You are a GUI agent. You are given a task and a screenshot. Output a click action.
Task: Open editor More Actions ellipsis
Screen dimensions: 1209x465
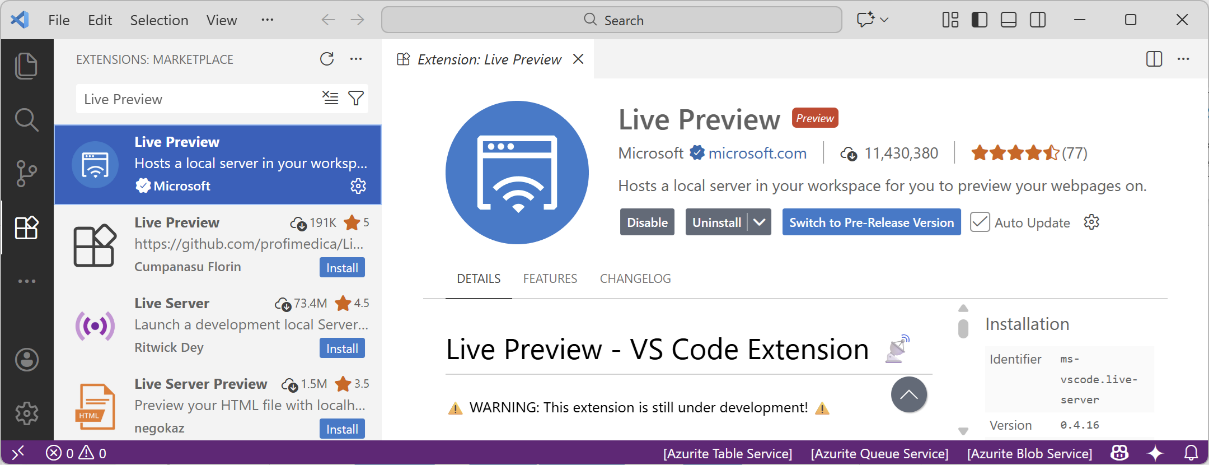click(1184, 59)
